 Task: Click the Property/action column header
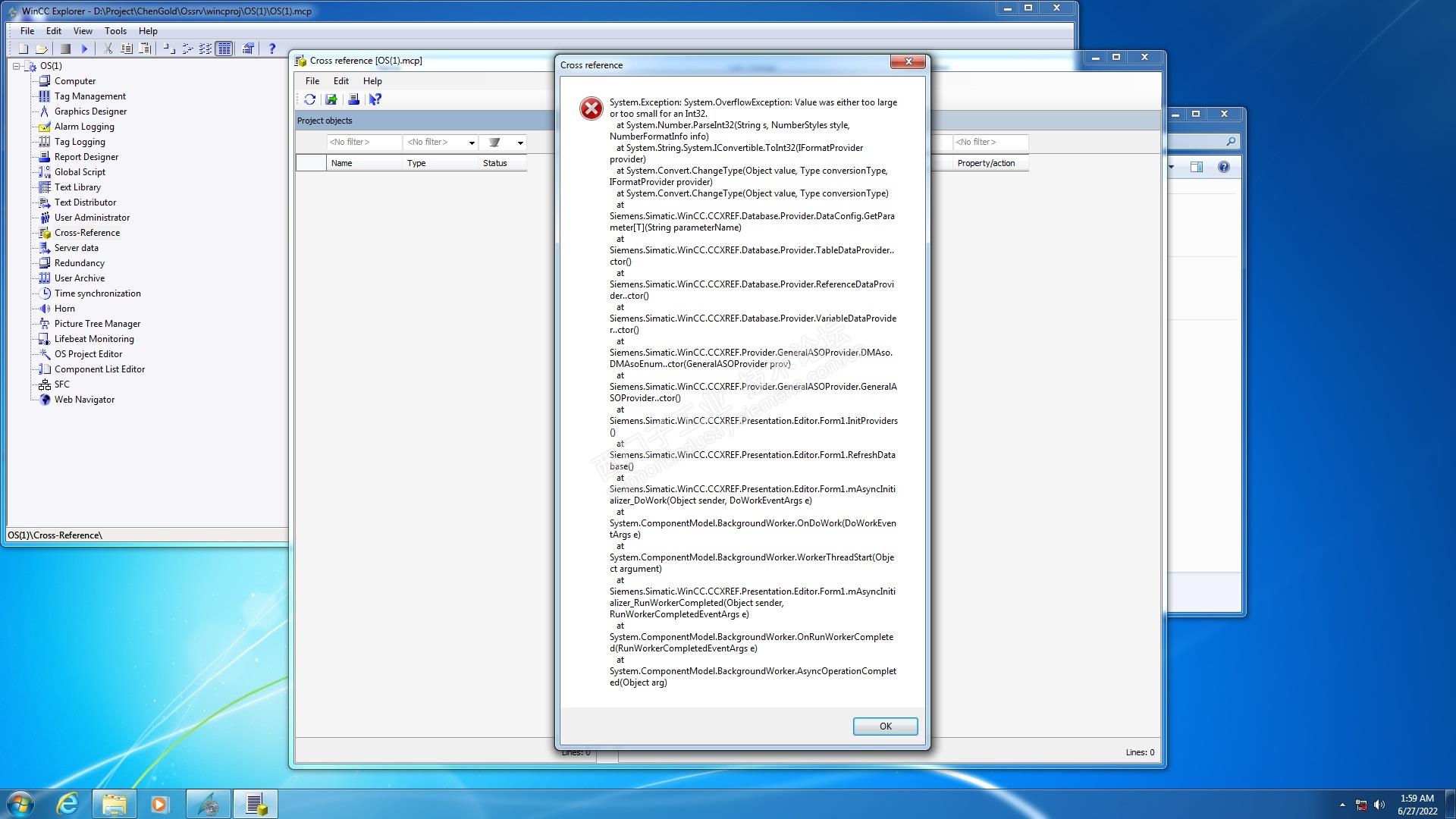[986, 163]
